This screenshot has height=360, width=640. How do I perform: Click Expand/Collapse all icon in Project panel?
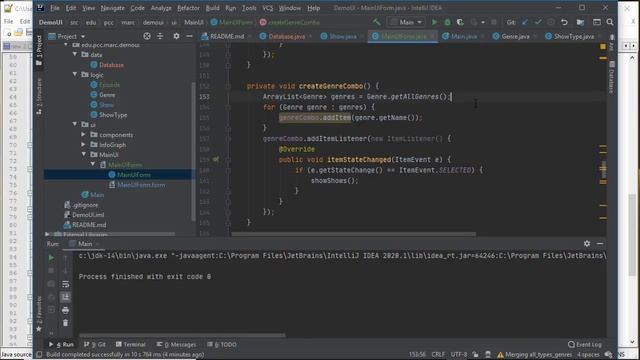(160, 36)
